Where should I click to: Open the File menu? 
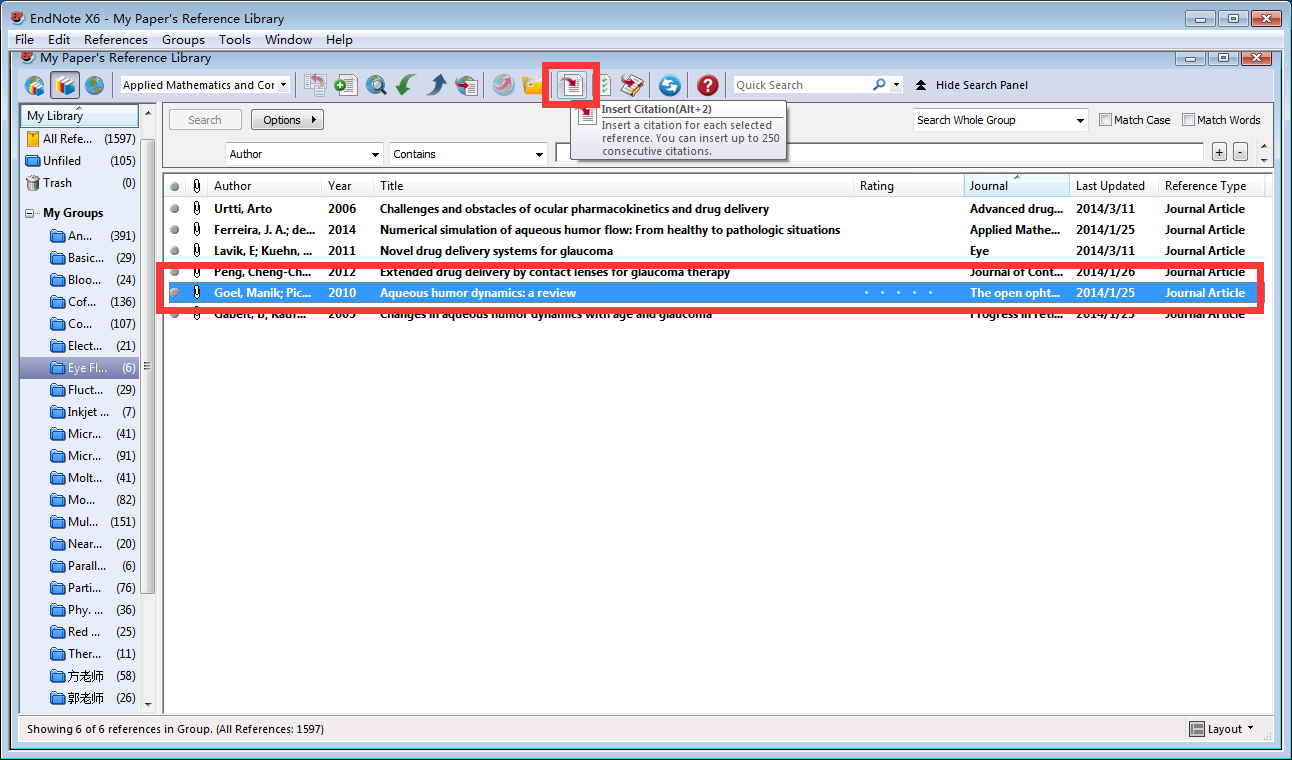coord(25,39)
